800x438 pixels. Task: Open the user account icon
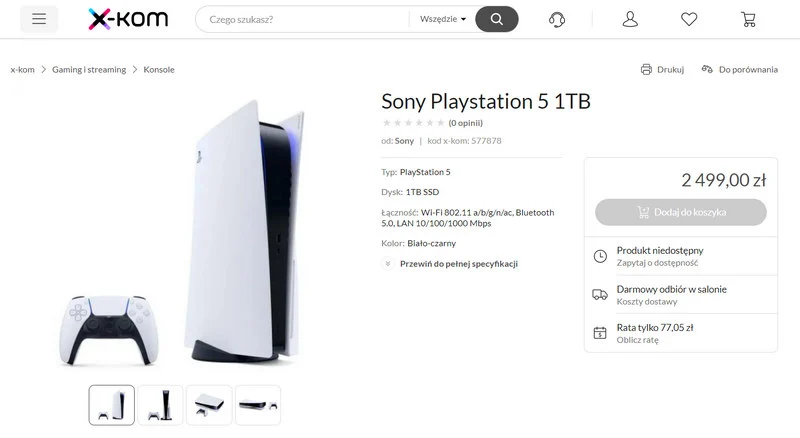coord(630,19)
